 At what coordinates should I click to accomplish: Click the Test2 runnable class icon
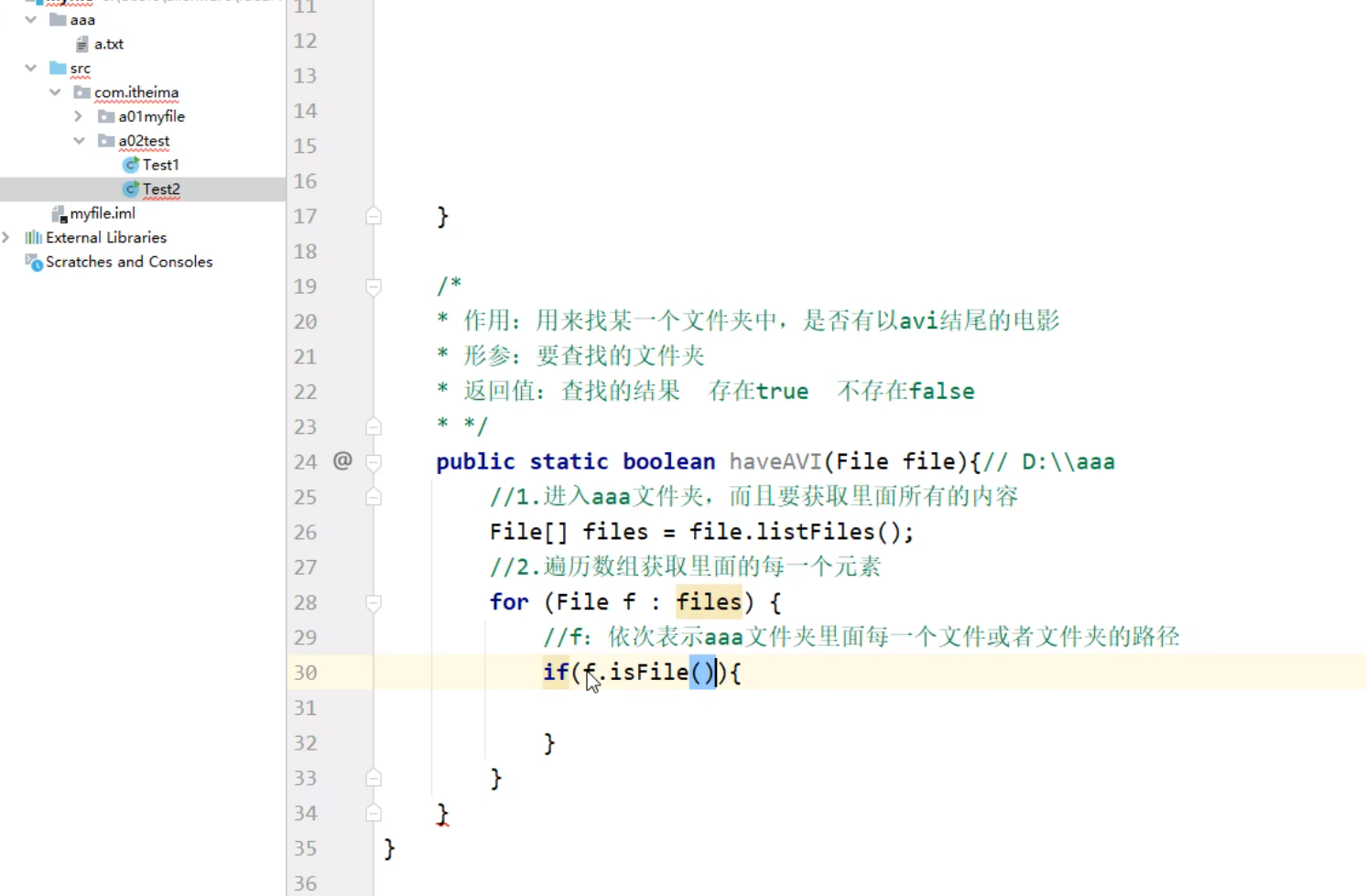point(129,189)
